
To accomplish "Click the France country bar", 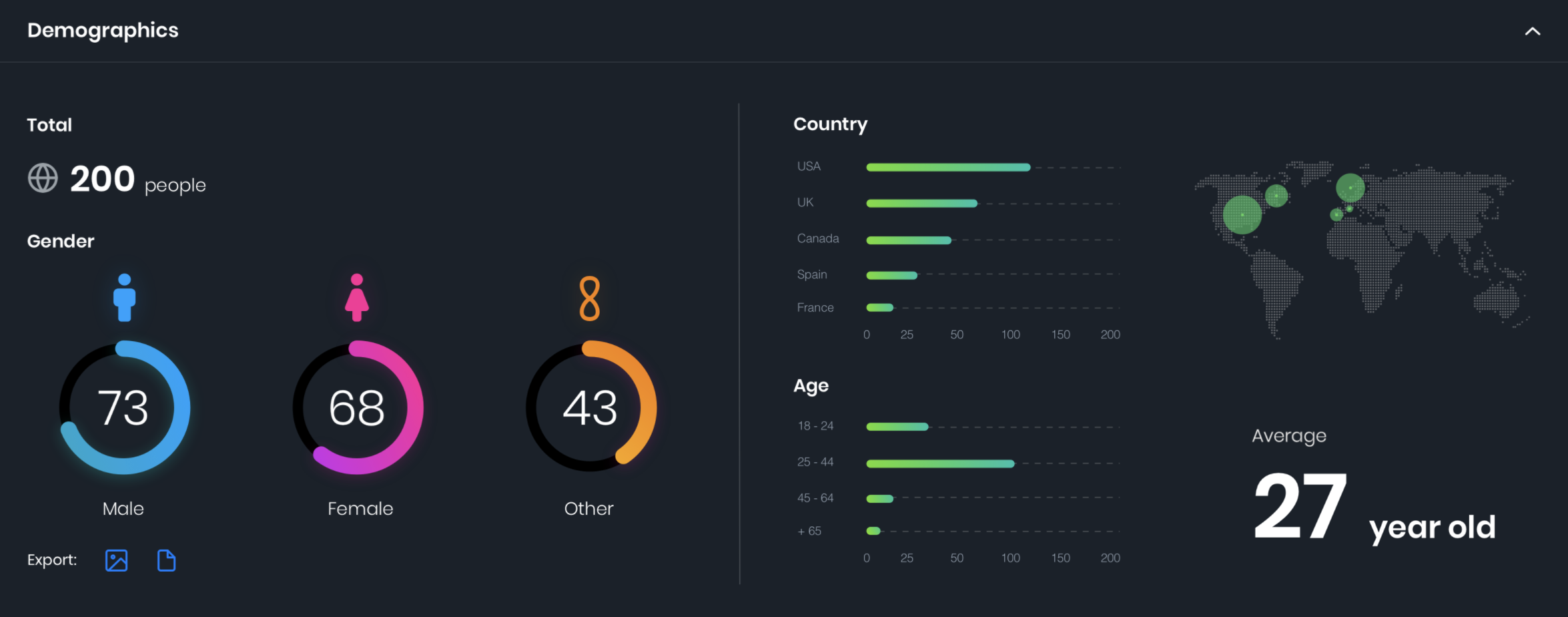I will click(879, 307).
